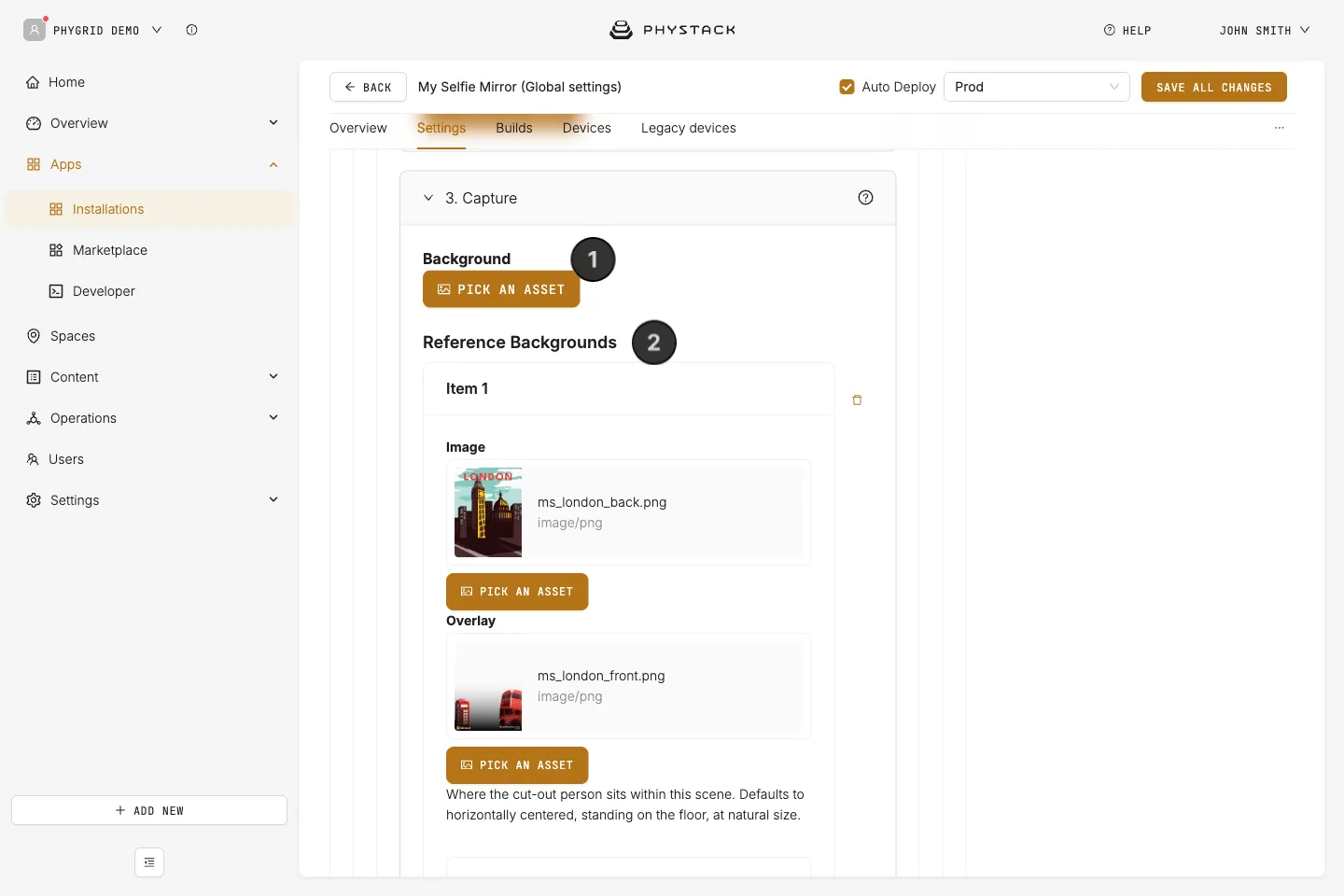Open the info icon beside Phygrid Demo
Viewport: 1344px width, 896px height.
tap(191, 30)
